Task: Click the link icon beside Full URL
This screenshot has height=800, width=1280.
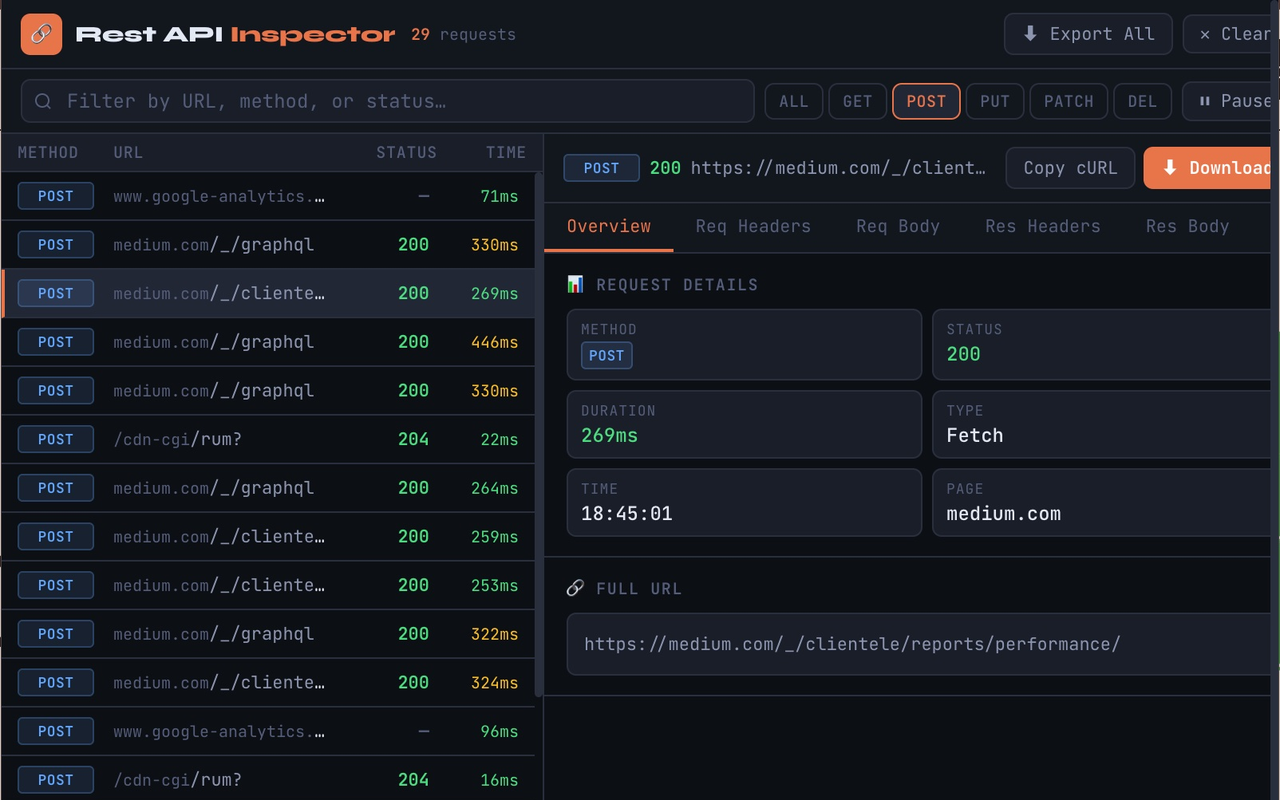Action: 575,589
